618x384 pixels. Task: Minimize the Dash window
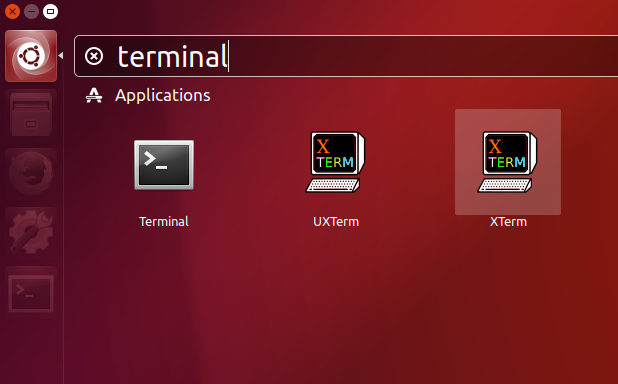pos(31,11)
